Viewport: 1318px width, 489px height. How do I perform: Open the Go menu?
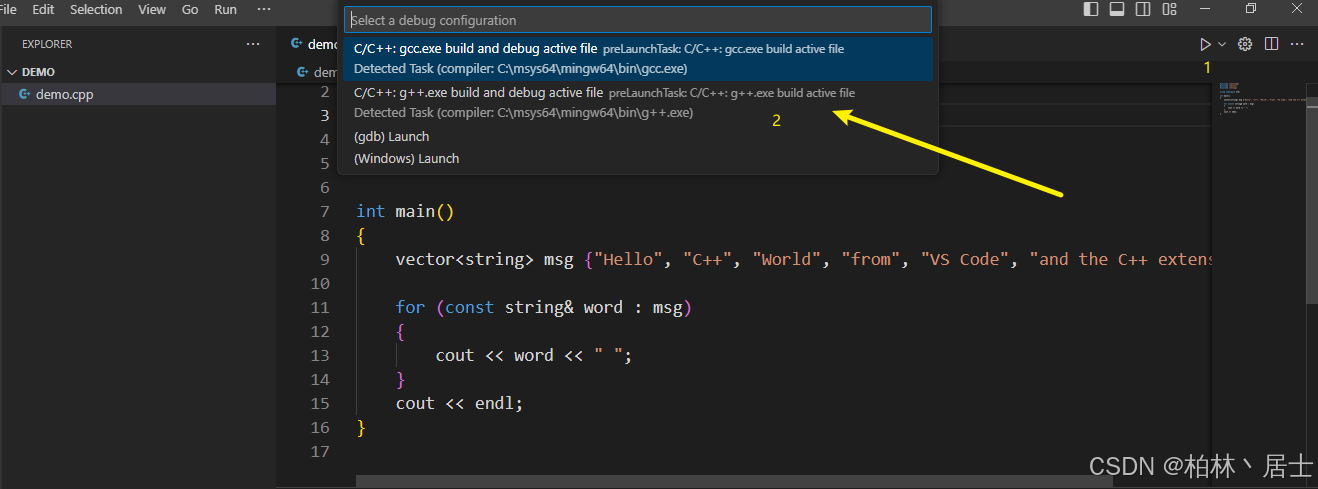[190, 9]
